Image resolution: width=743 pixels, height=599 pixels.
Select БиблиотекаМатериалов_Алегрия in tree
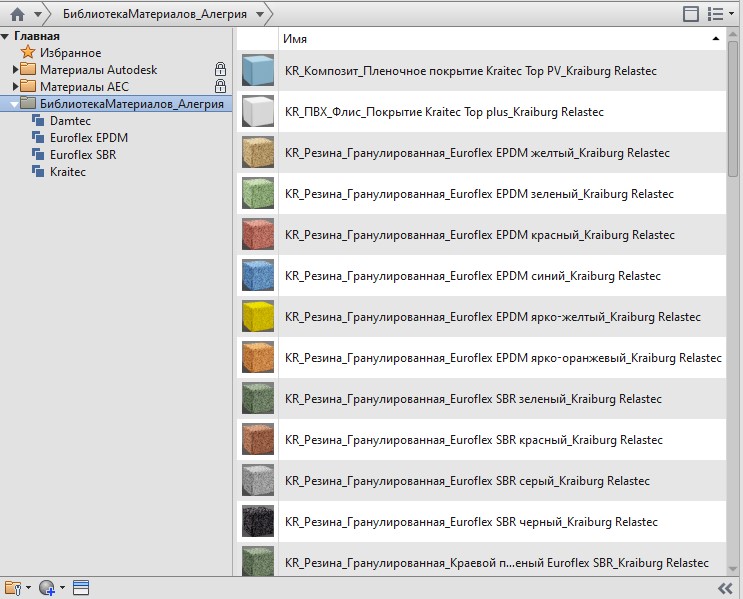(x=132, y=104)
